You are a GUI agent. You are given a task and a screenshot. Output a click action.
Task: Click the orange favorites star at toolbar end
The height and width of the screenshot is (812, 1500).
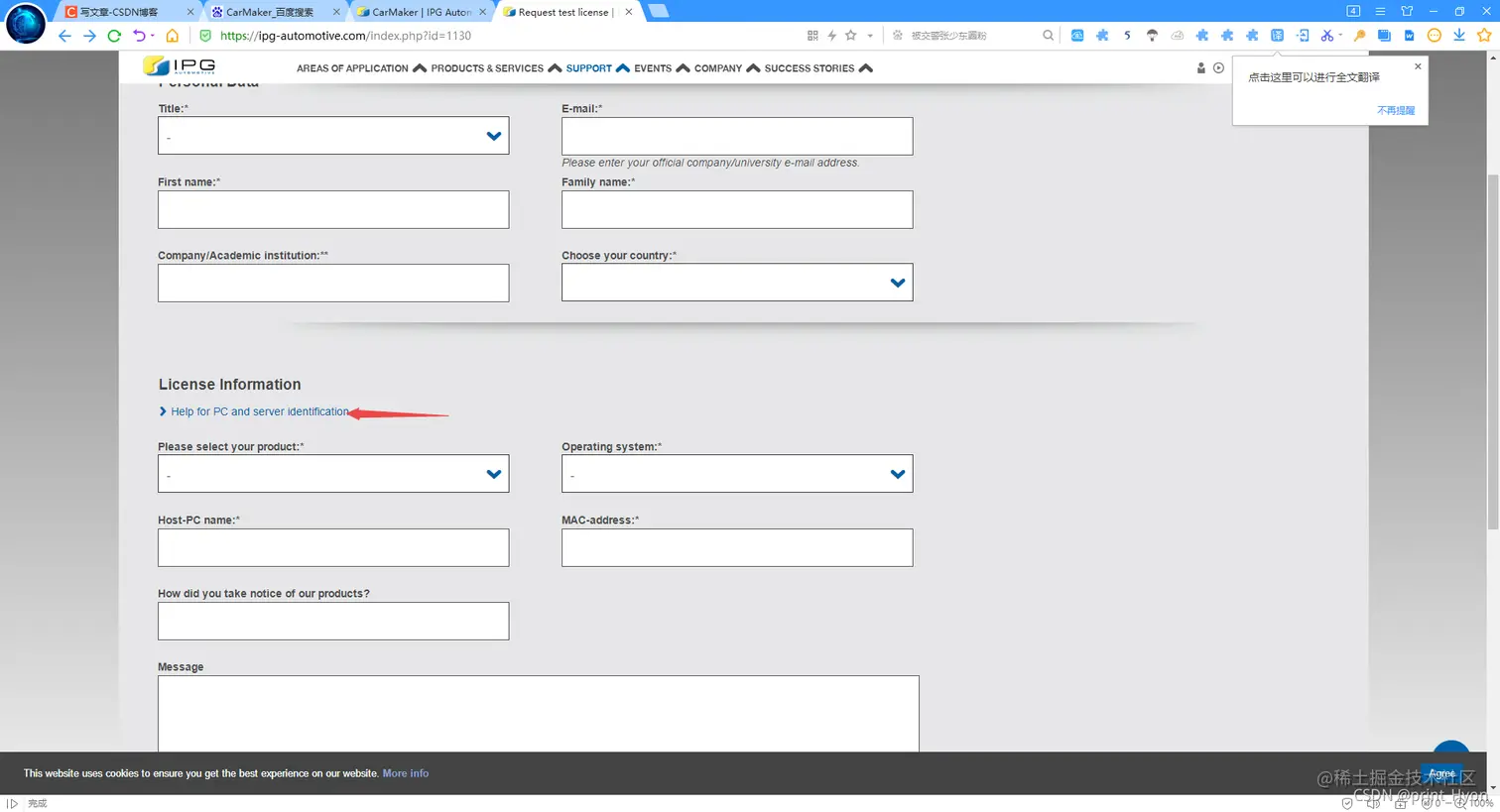tap(1484, 36)
